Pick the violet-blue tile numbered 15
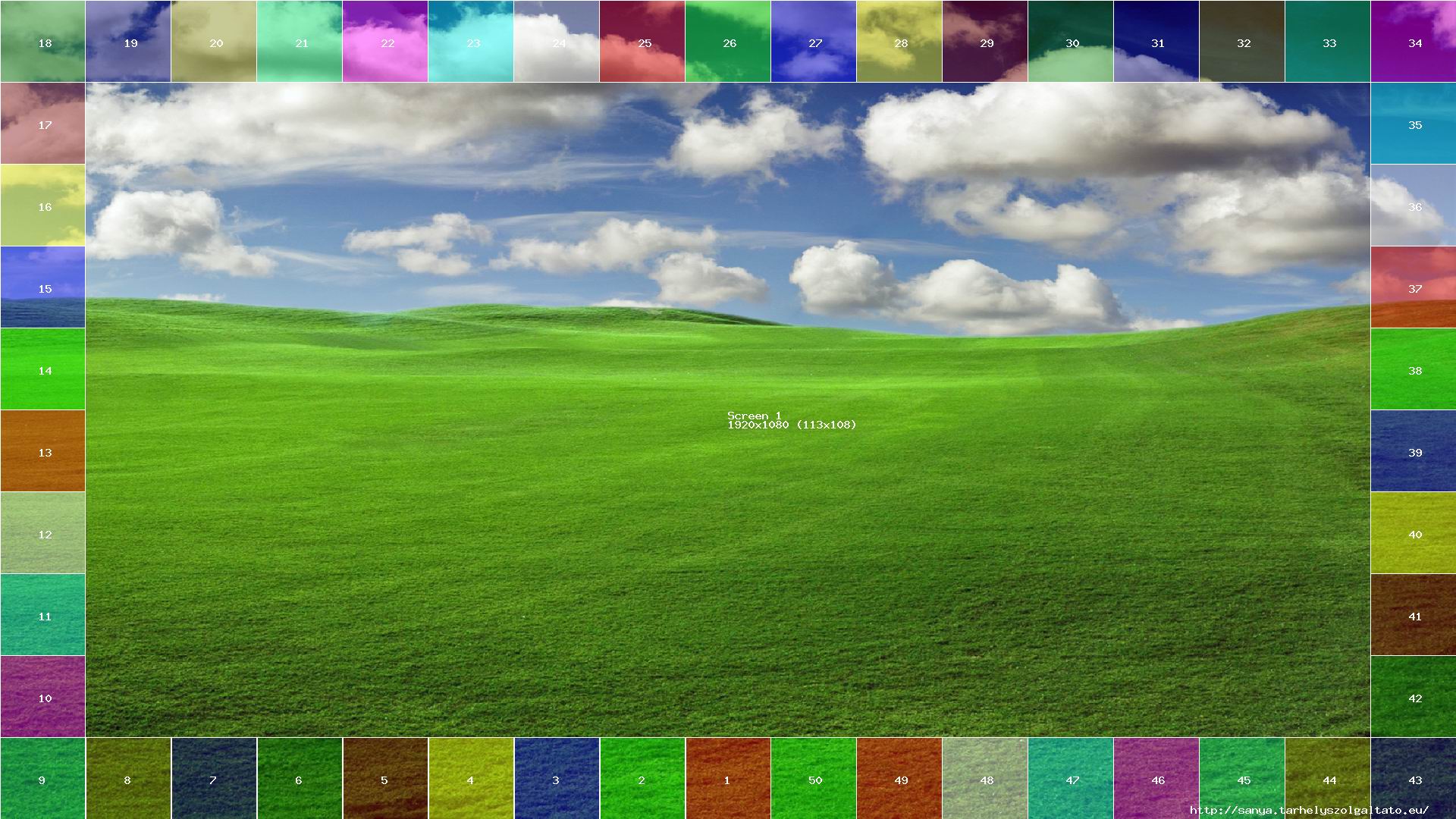Screen dimensions: 1456x819 (x=42, y=287)
